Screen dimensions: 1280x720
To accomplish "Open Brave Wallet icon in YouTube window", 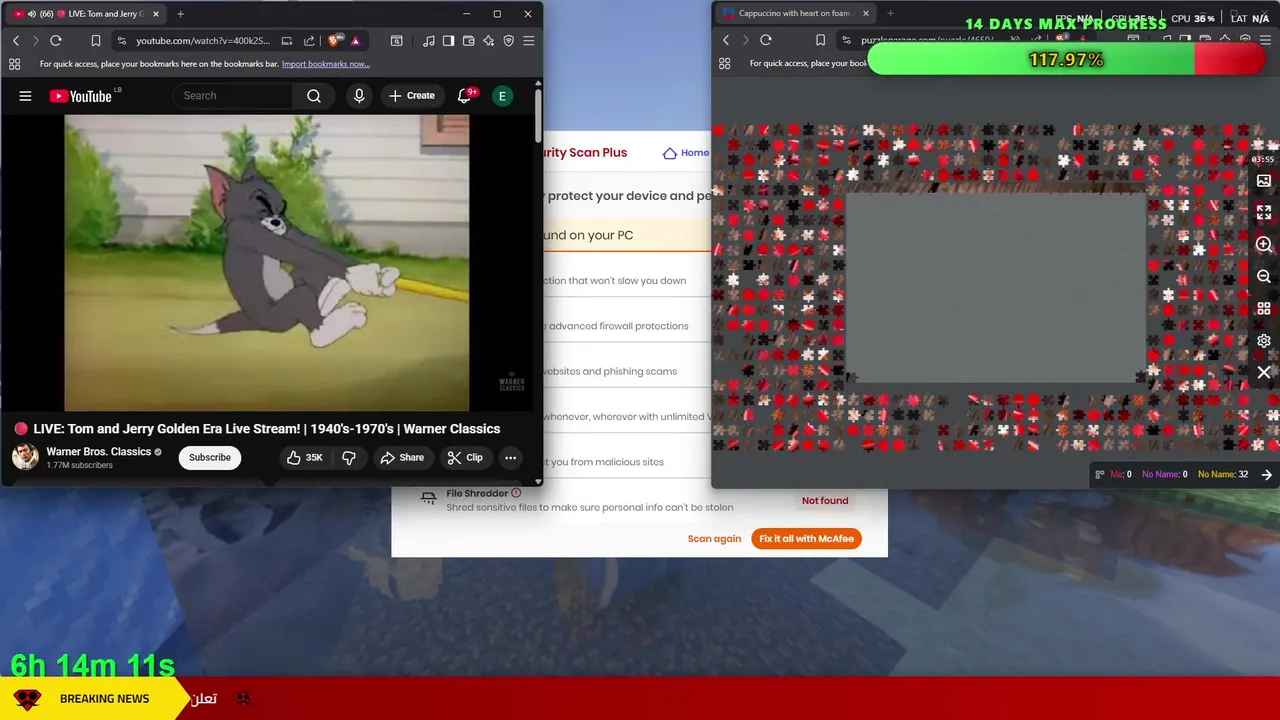I will click(469, 41).
